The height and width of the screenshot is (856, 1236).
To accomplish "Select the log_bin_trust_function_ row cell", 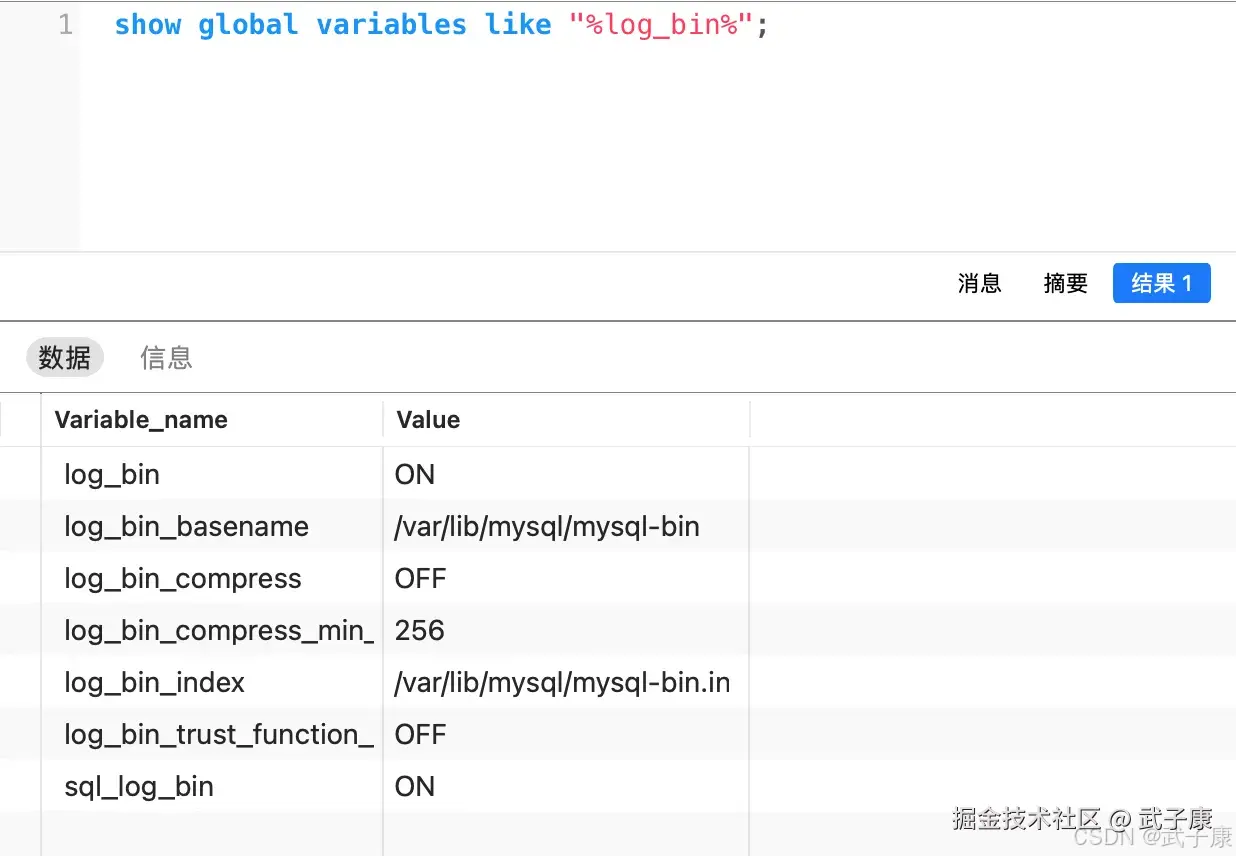I will (x=218, y=734).
